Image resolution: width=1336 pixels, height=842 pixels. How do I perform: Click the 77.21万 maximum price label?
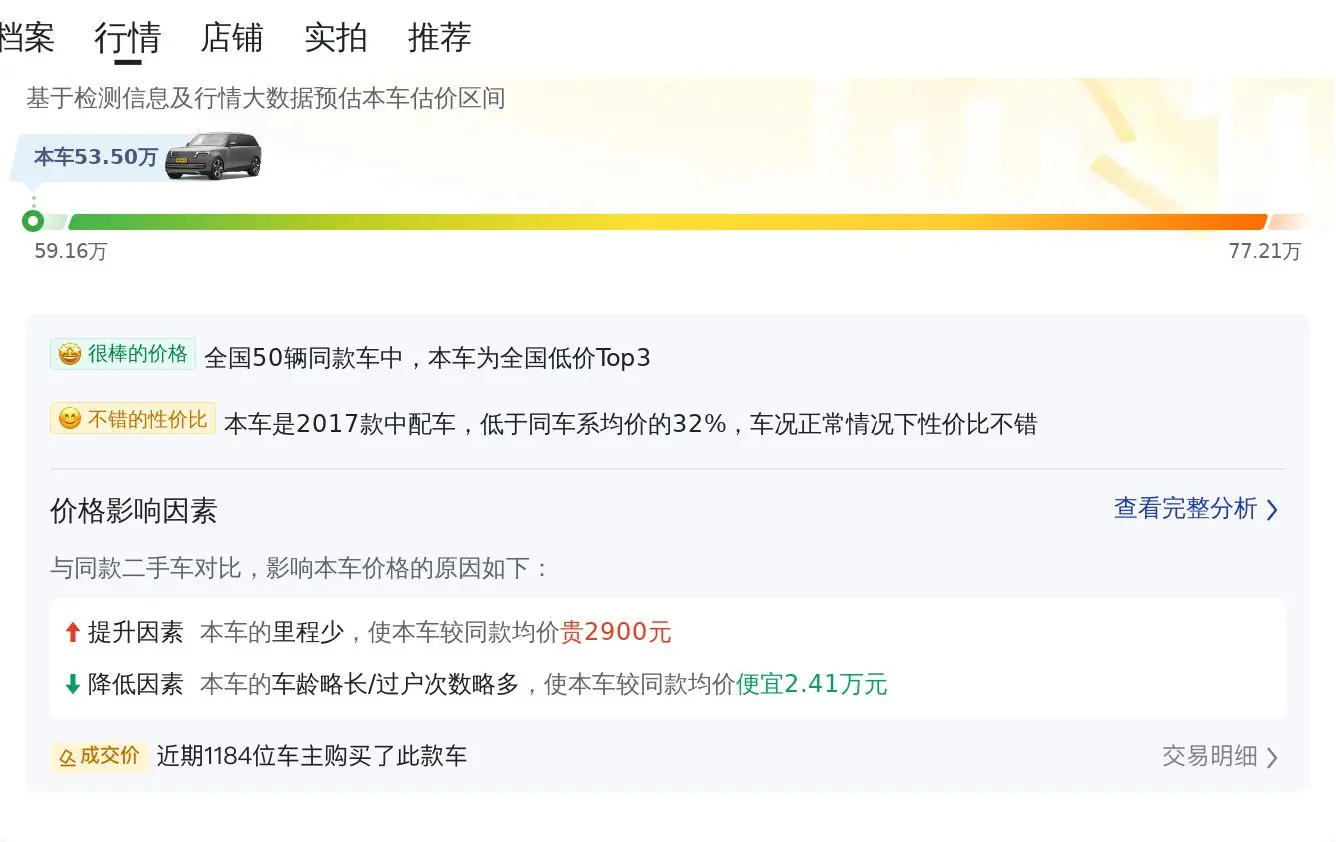1265,251
